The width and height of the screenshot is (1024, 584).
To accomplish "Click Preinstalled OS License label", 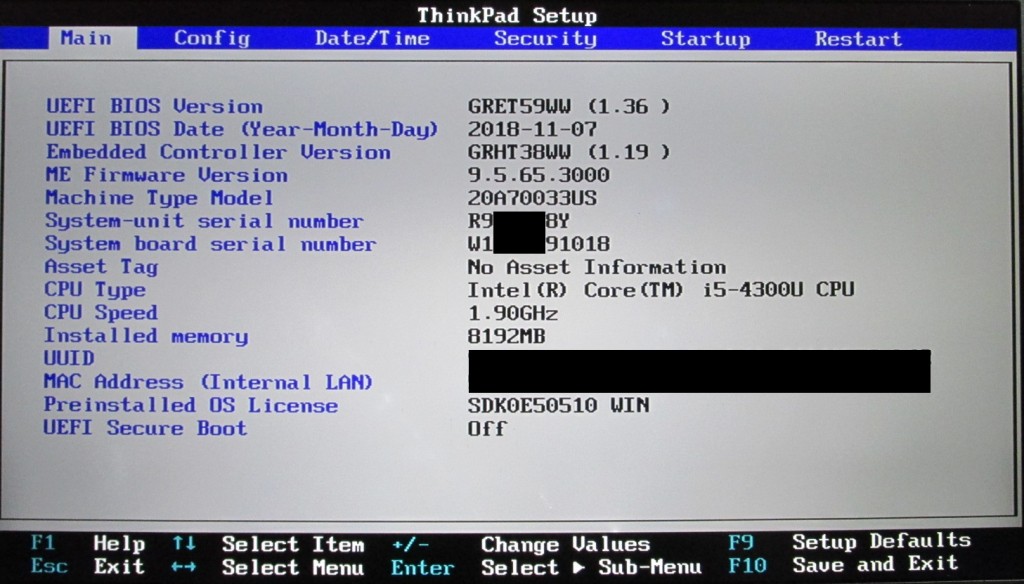I will (191, 405).
